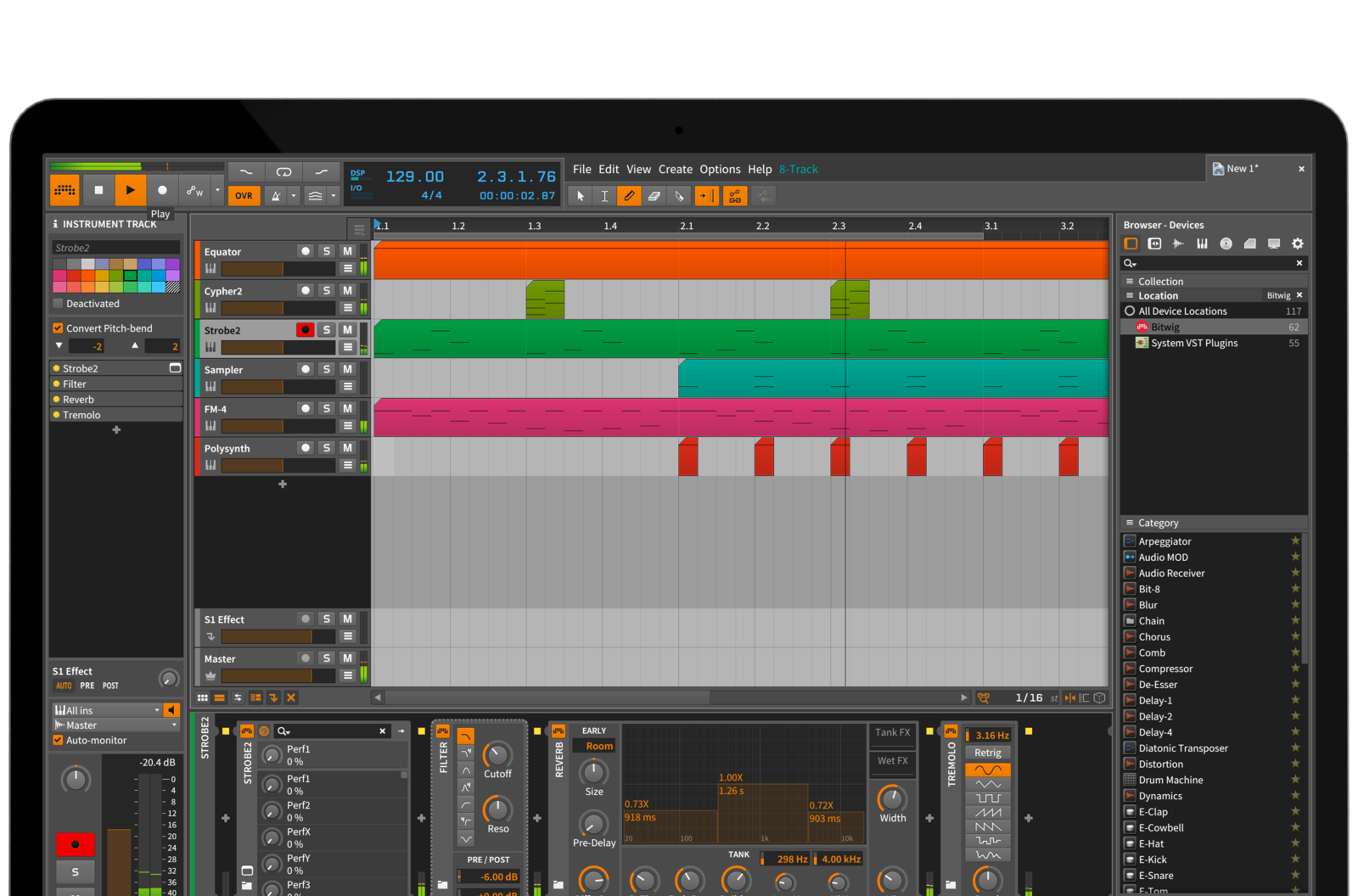Screen dimensions: 1358x896
Task: Select the Pointer arrow tool
Action: point(580,196)
